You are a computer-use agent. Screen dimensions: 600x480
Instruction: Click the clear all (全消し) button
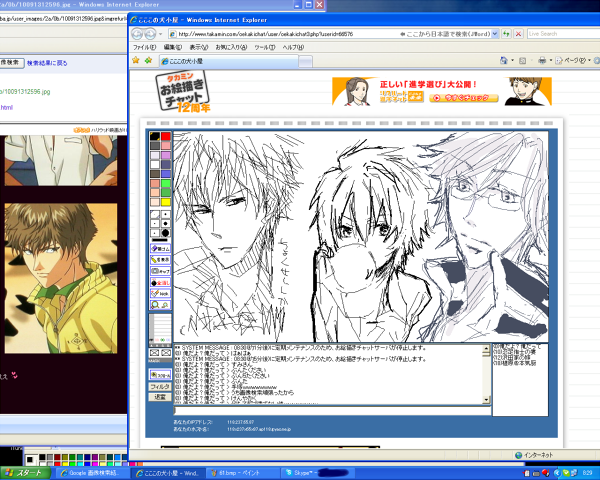coord(160,282)
